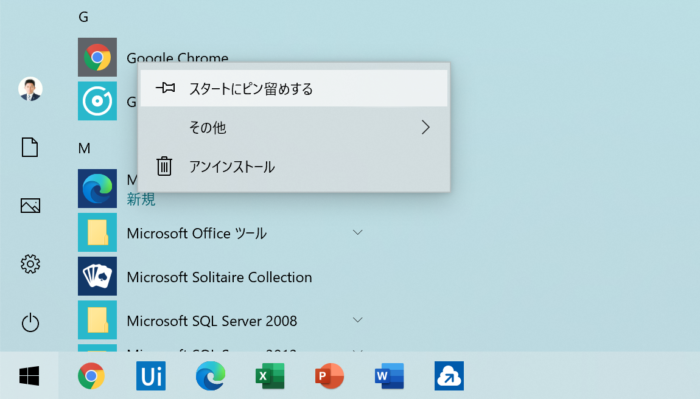This screenshot has width=700, height=399.
Task: Expand the その他 submenu arrow
Action: click(425, 128)
